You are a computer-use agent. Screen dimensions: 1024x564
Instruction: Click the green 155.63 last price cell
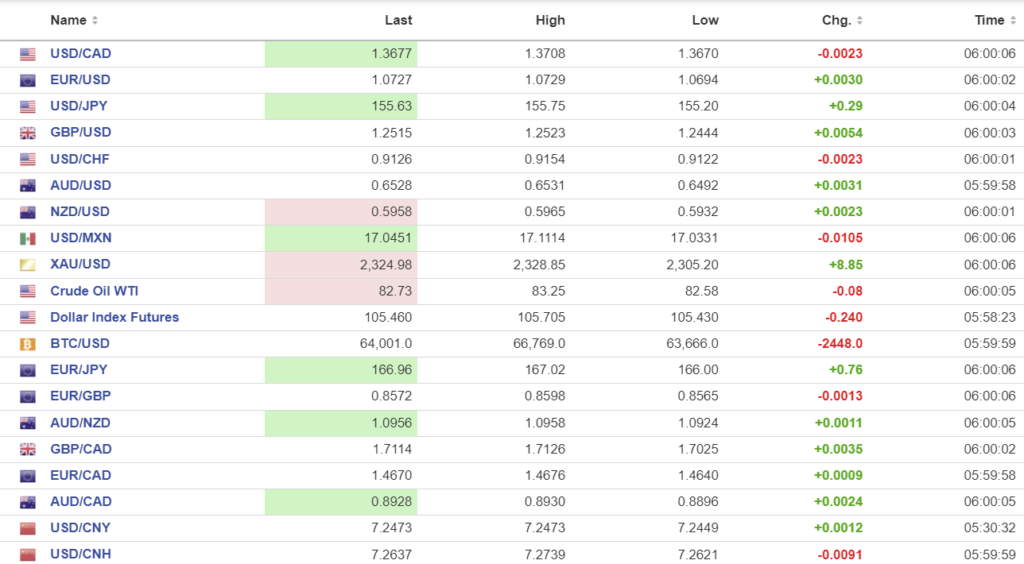coord(341,106)
